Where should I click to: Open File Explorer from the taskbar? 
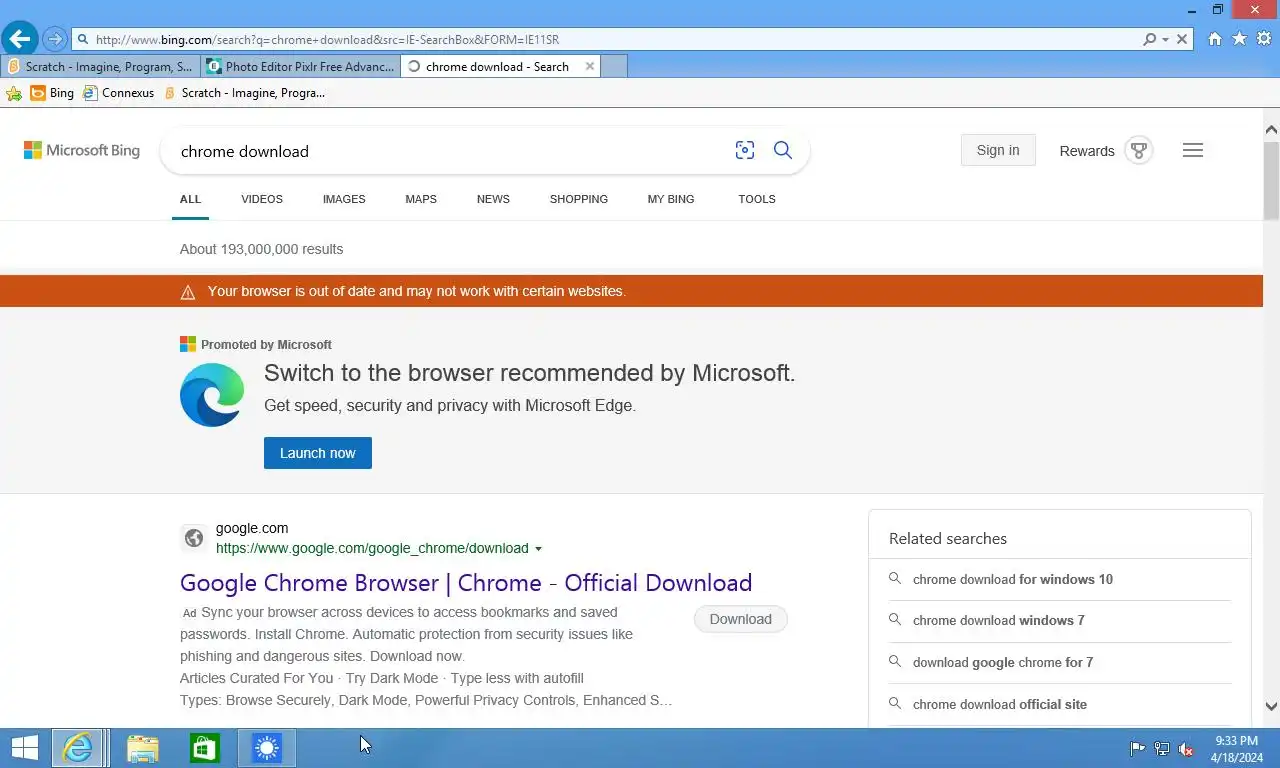[x=142, y=748]
